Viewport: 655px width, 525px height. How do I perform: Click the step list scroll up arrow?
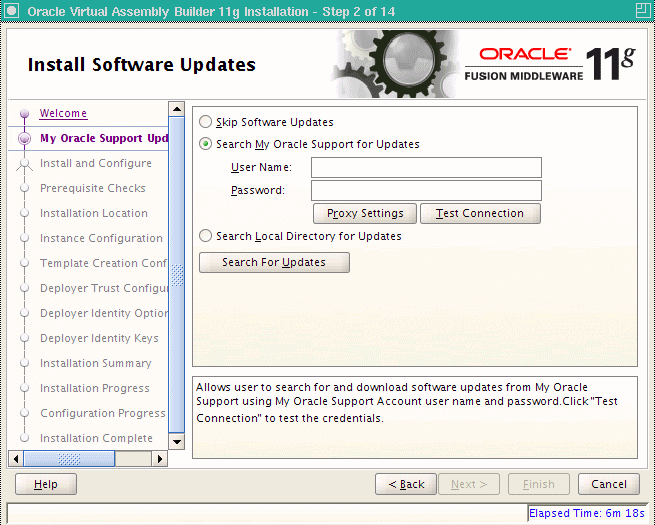point(177,109)
